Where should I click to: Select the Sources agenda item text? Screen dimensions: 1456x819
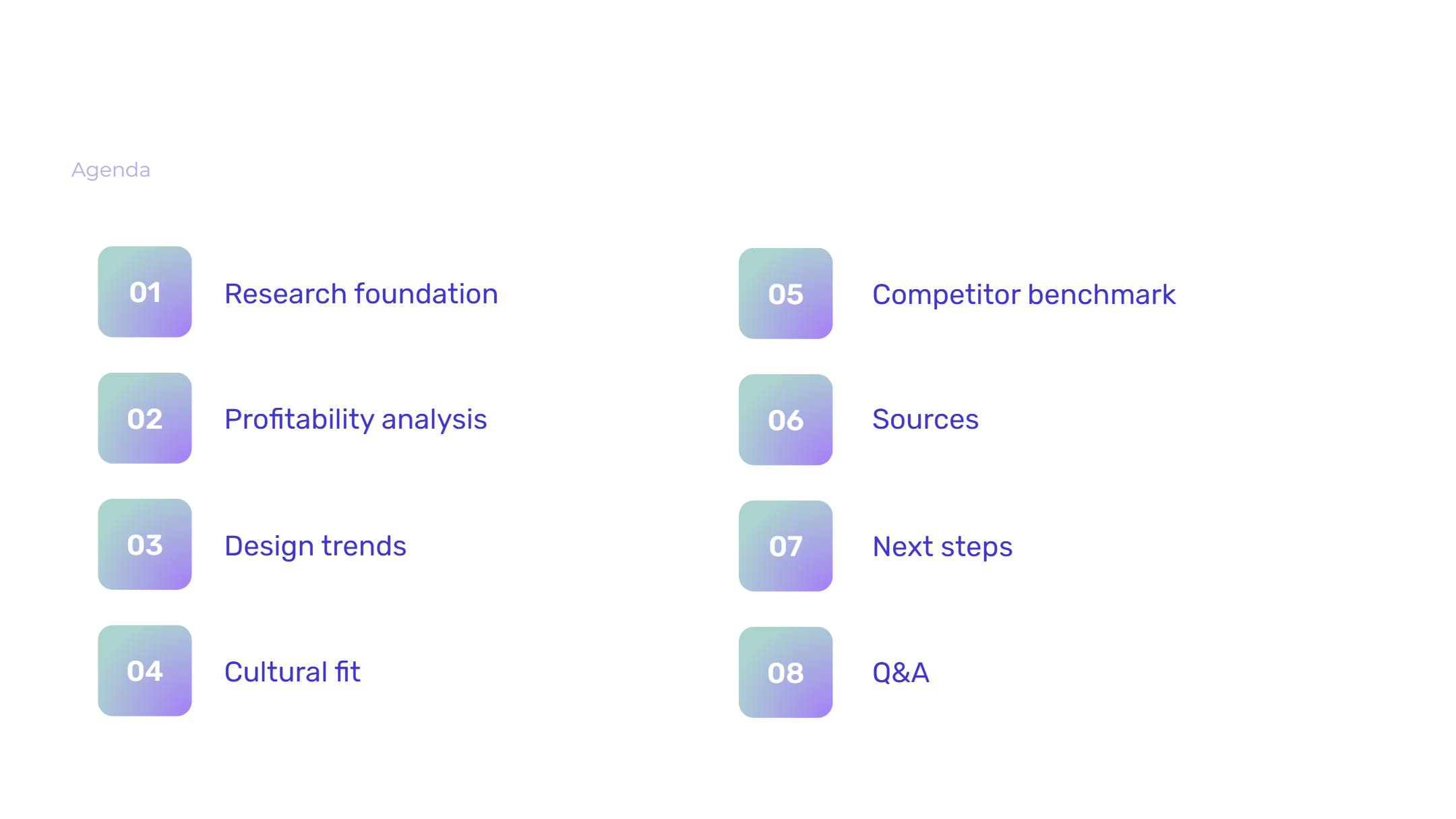click(925, 419)
